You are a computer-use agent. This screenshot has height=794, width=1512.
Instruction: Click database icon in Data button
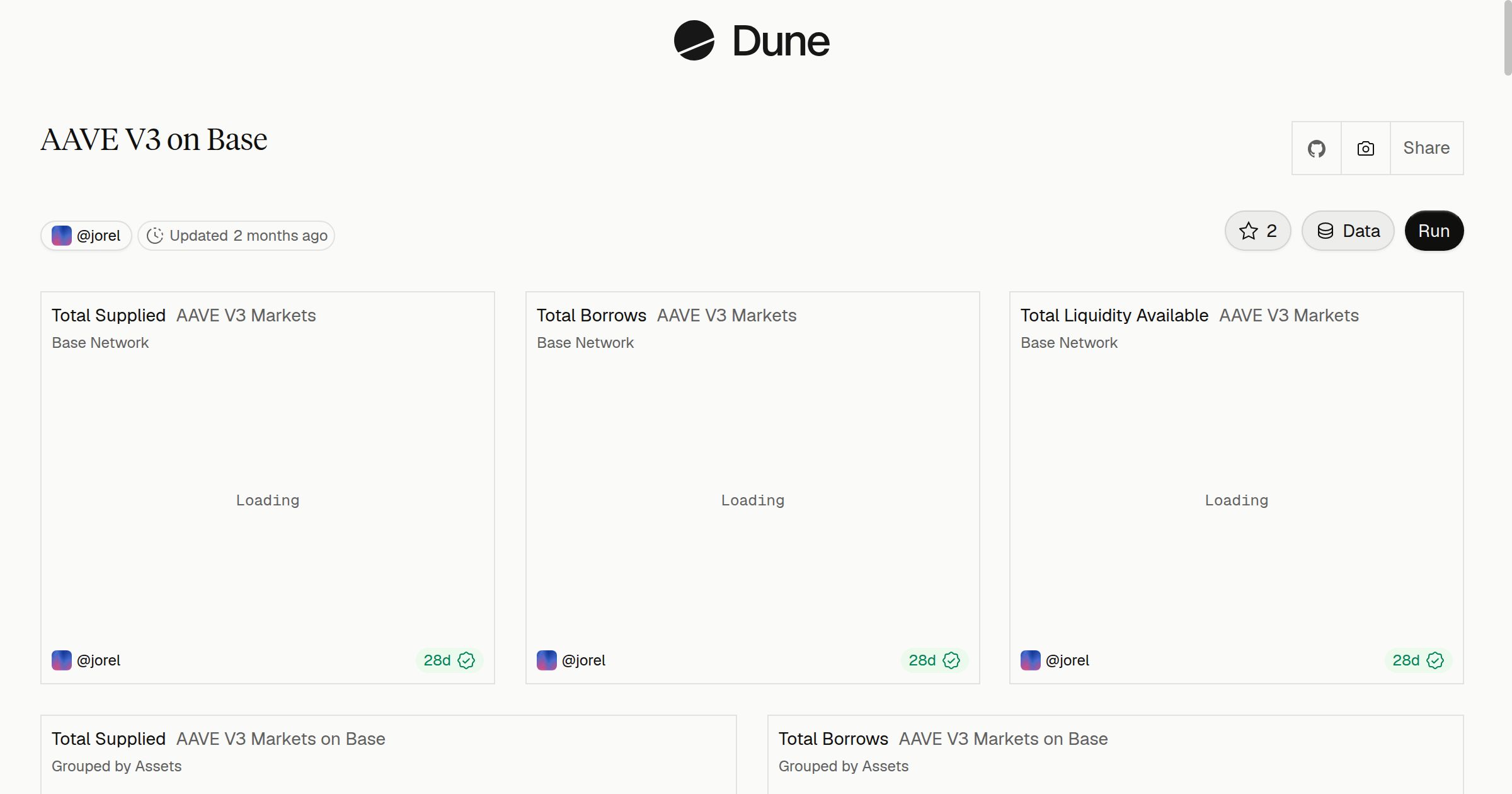click(x=1326, y=231)
